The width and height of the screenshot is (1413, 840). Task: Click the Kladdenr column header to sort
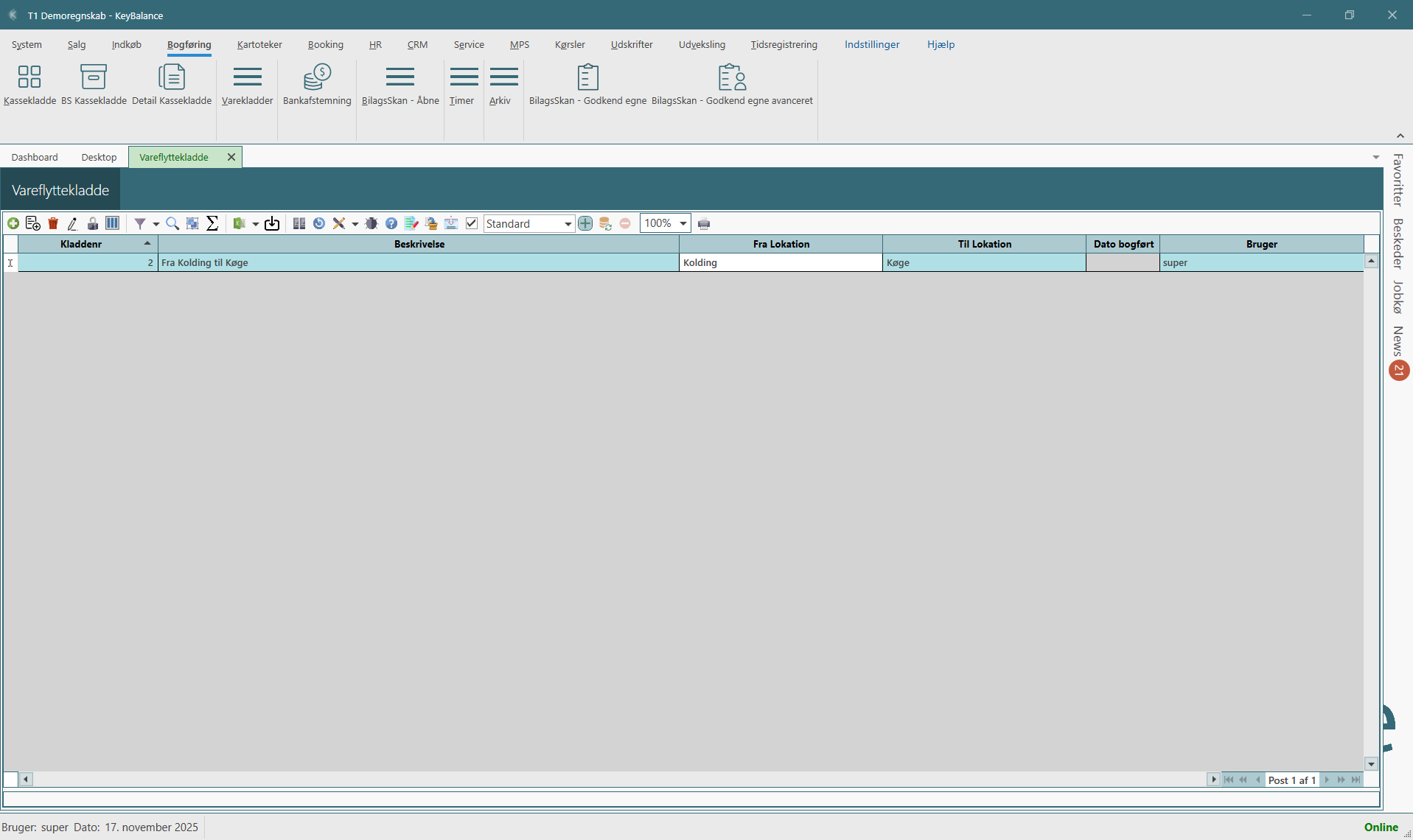pyautogui.click(x=81, y=244)
